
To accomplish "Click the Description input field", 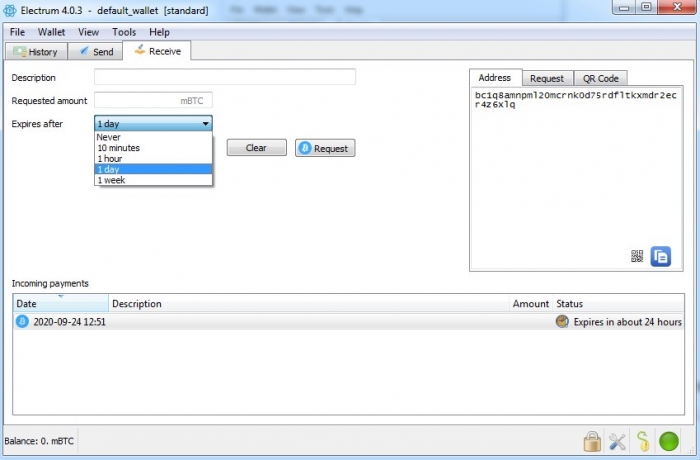I will [225, 77].
